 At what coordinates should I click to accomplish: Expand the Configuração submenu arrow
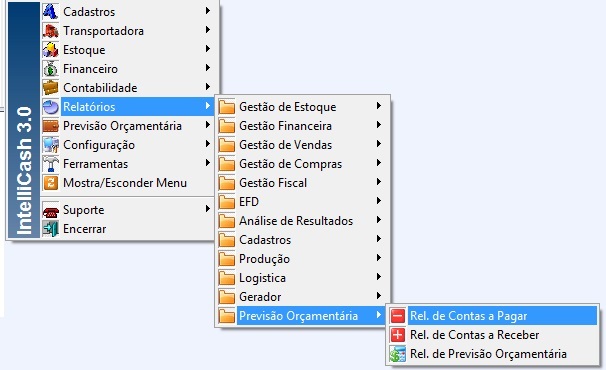tap(208, 144)
